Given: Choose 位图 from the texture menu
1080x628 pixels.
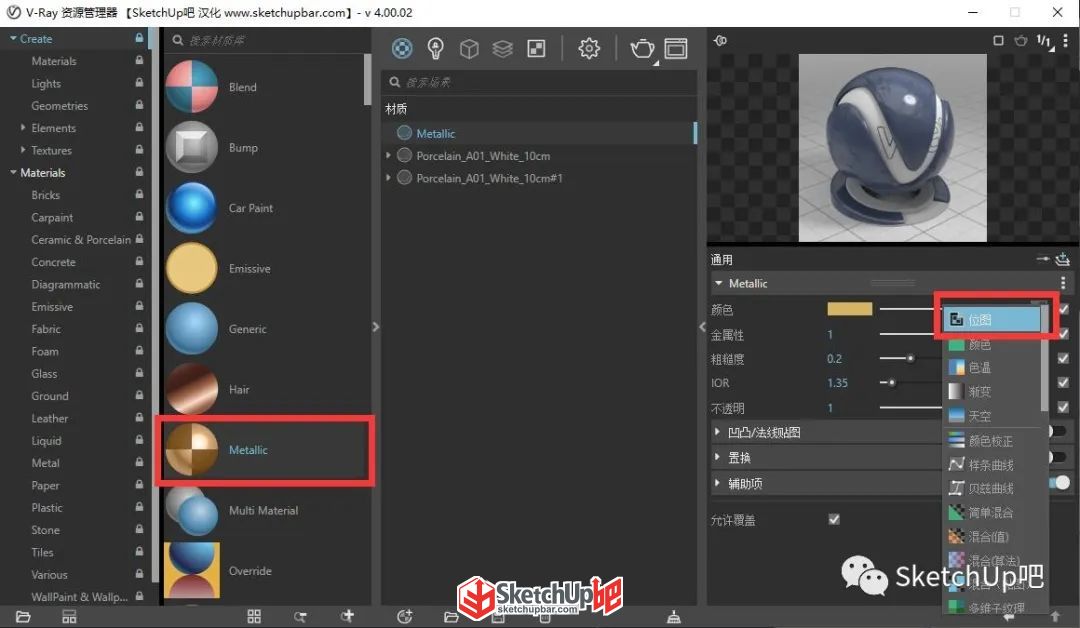Looking at the screenshot, I should click(x=992, y=320).
